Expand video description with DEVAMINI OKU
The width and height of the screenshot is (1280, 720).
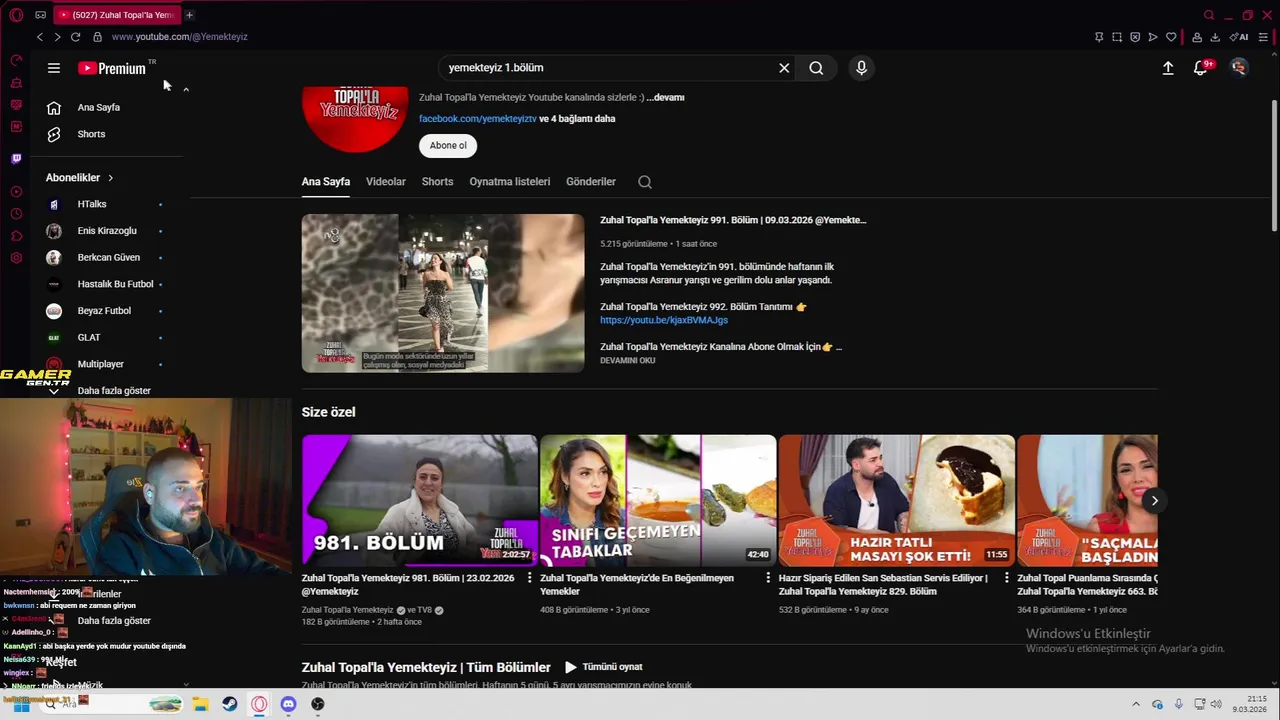(628, 360)
